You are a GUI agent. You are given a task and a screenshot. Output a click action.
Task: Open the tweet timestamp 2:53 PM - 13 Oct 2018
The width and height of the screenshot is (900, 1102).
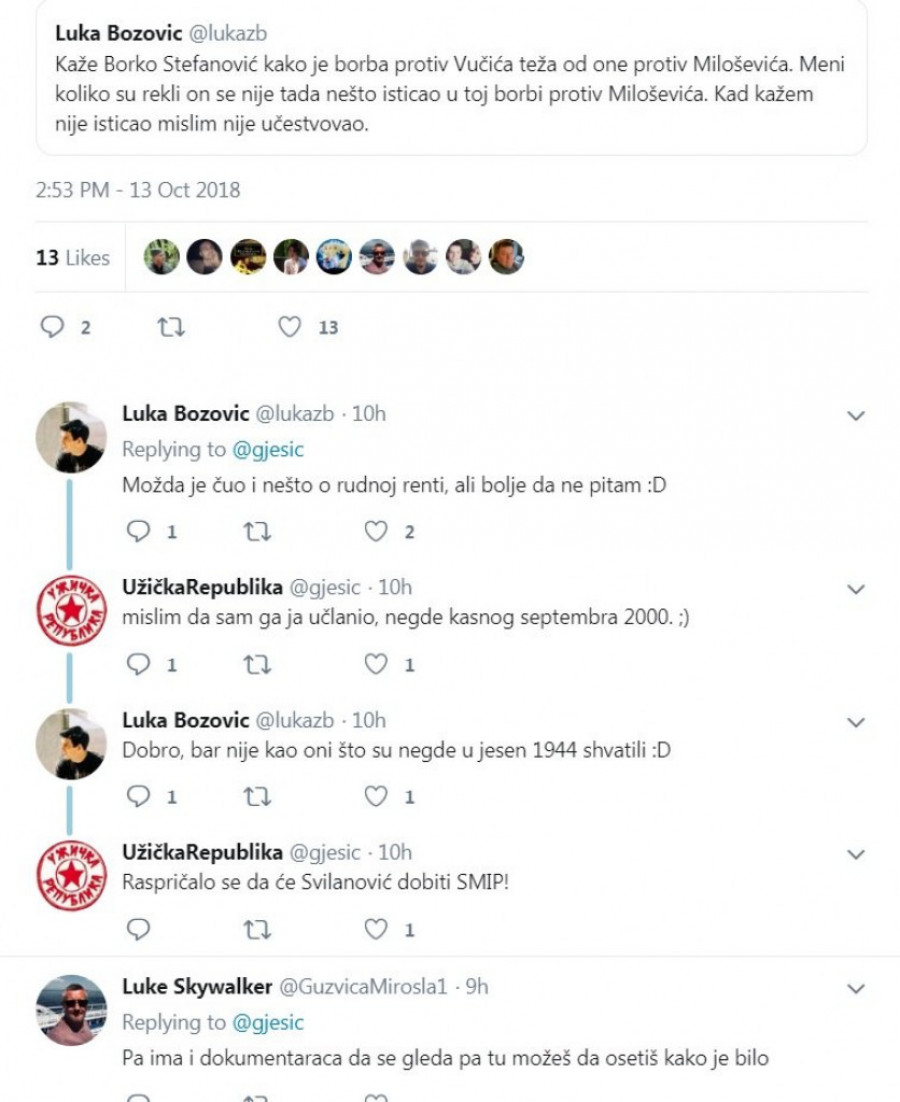pos(138,190)
